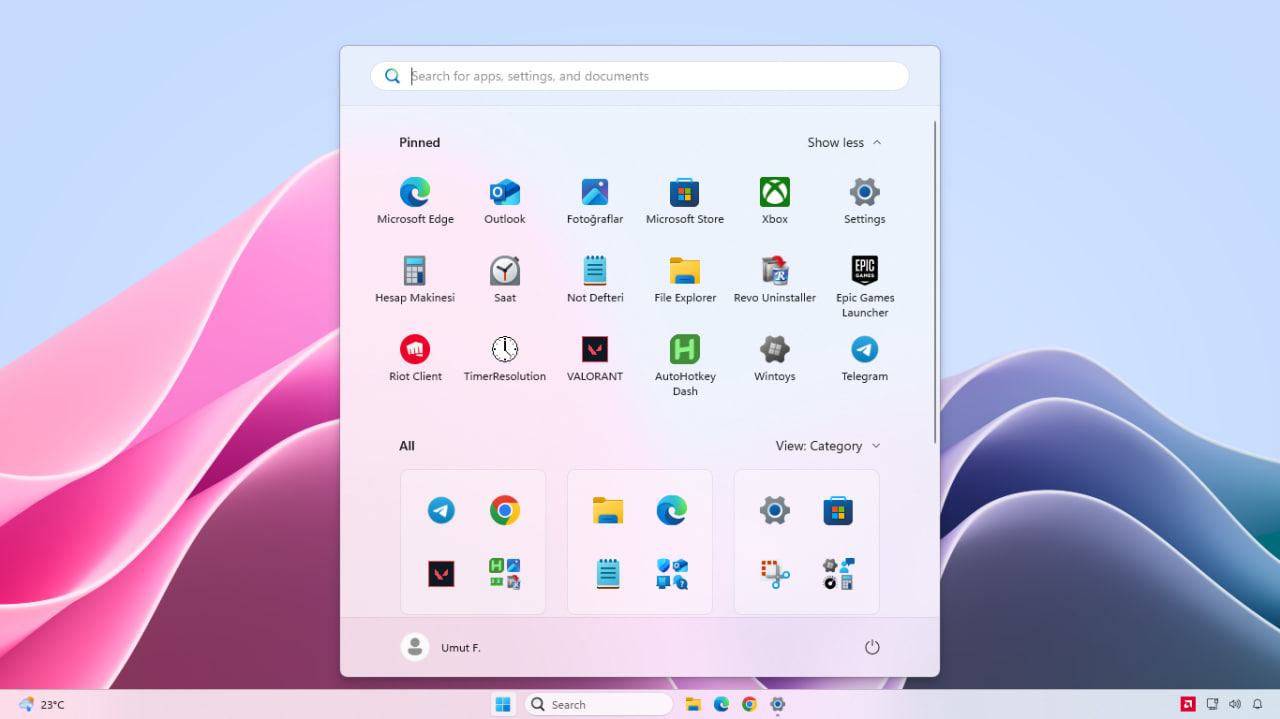Expand more apps cluster in second category group
Viewport: 1280px width, 719px height.
point(672,573)
